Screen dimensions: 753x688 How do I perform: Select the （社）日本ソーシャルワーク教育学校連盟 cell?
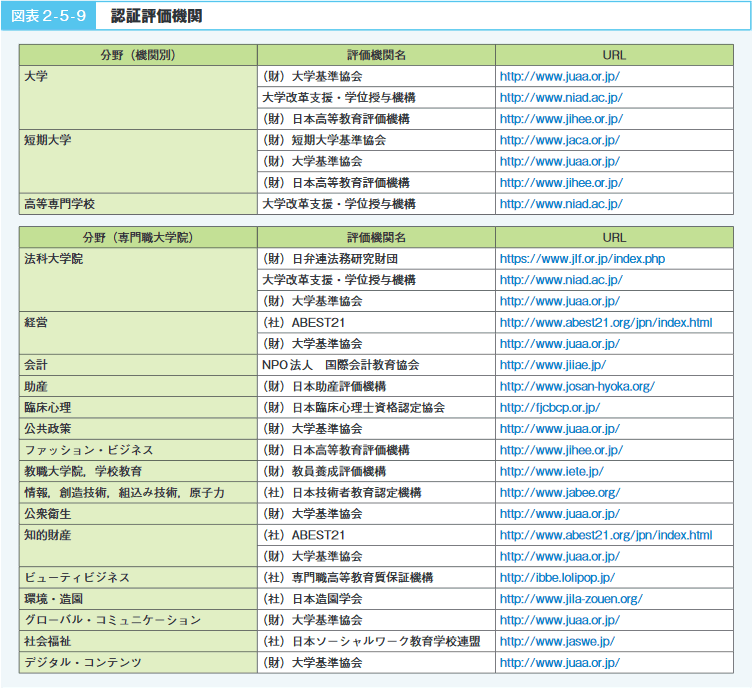(376, 641)
